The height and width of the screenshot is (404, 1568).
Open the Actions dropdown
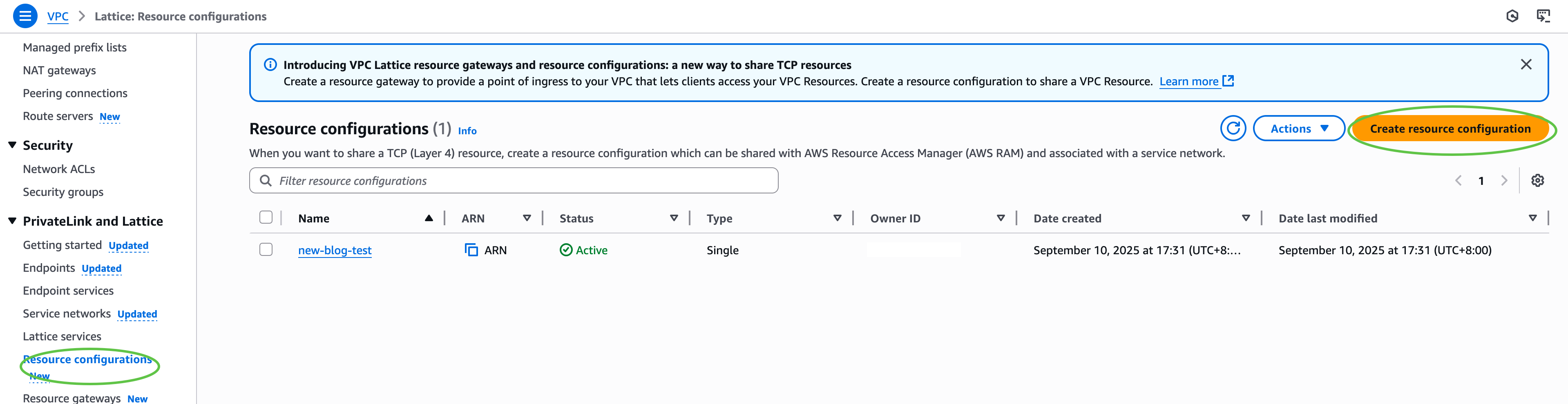click(1298, 129)
